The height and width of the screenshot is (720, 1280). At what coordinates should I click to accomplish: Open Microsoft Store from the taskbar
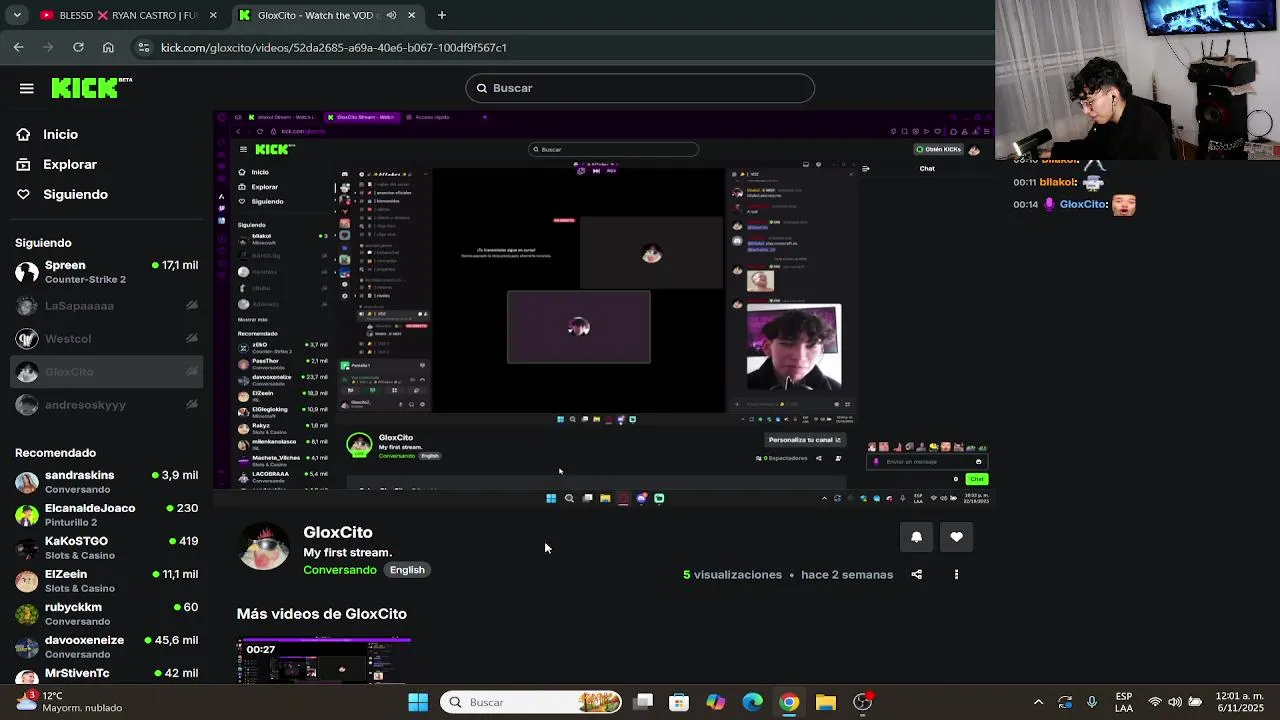pyautogui.click(x=679, y=702)
